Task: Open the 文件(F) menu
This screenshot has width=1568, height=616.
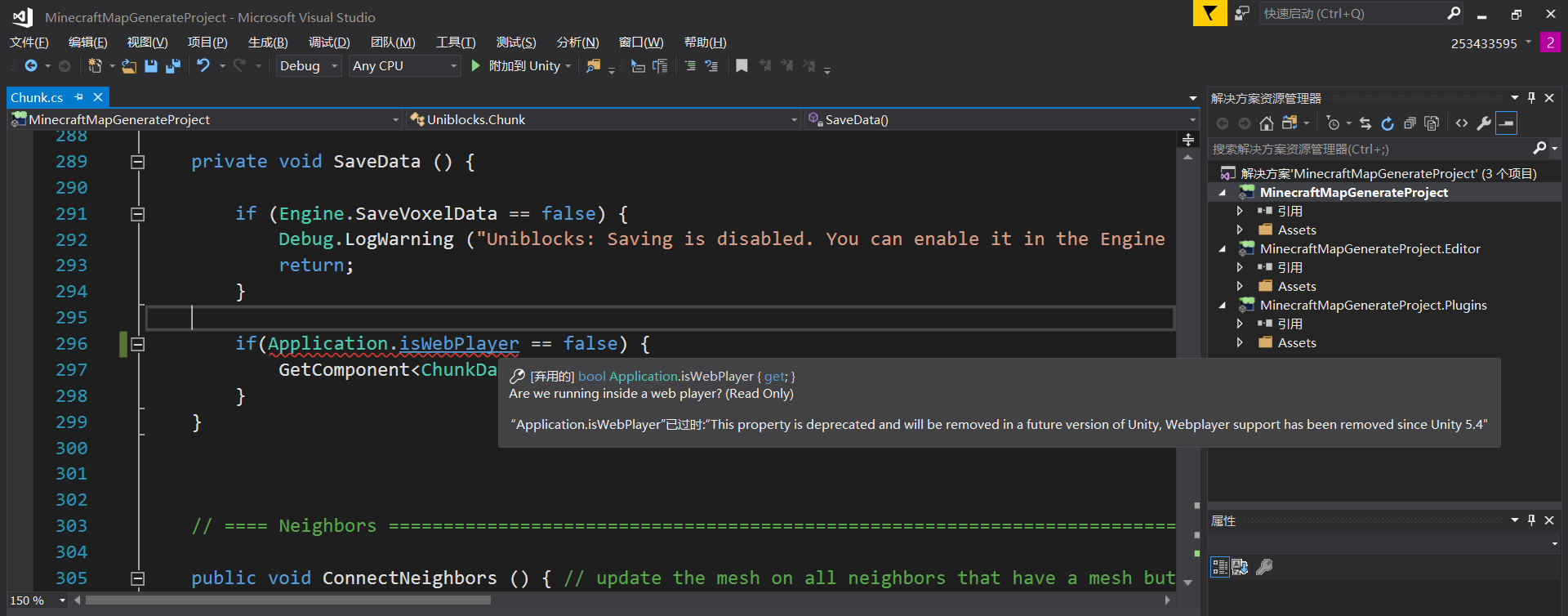Action: (x=29, y=42)
